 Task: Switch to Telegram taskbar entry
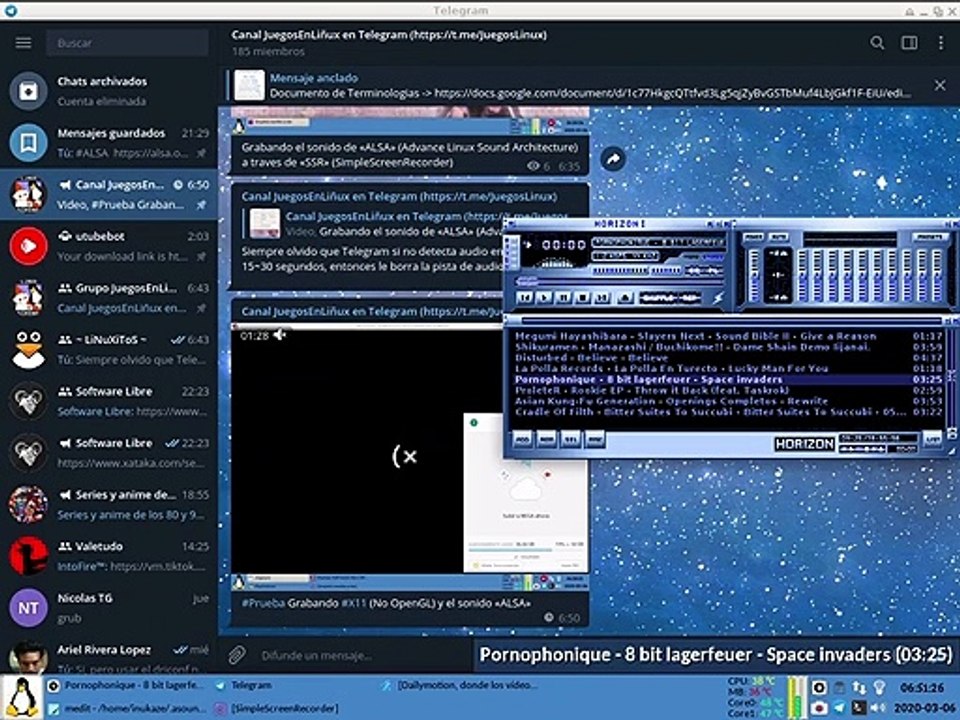pyautogui.click(x=244, y=686)
